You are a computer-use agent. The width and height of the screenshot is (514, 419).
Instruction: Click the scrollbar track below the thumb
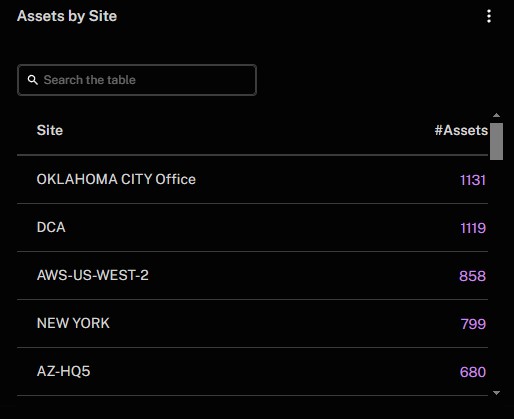[x=496, y=275]
